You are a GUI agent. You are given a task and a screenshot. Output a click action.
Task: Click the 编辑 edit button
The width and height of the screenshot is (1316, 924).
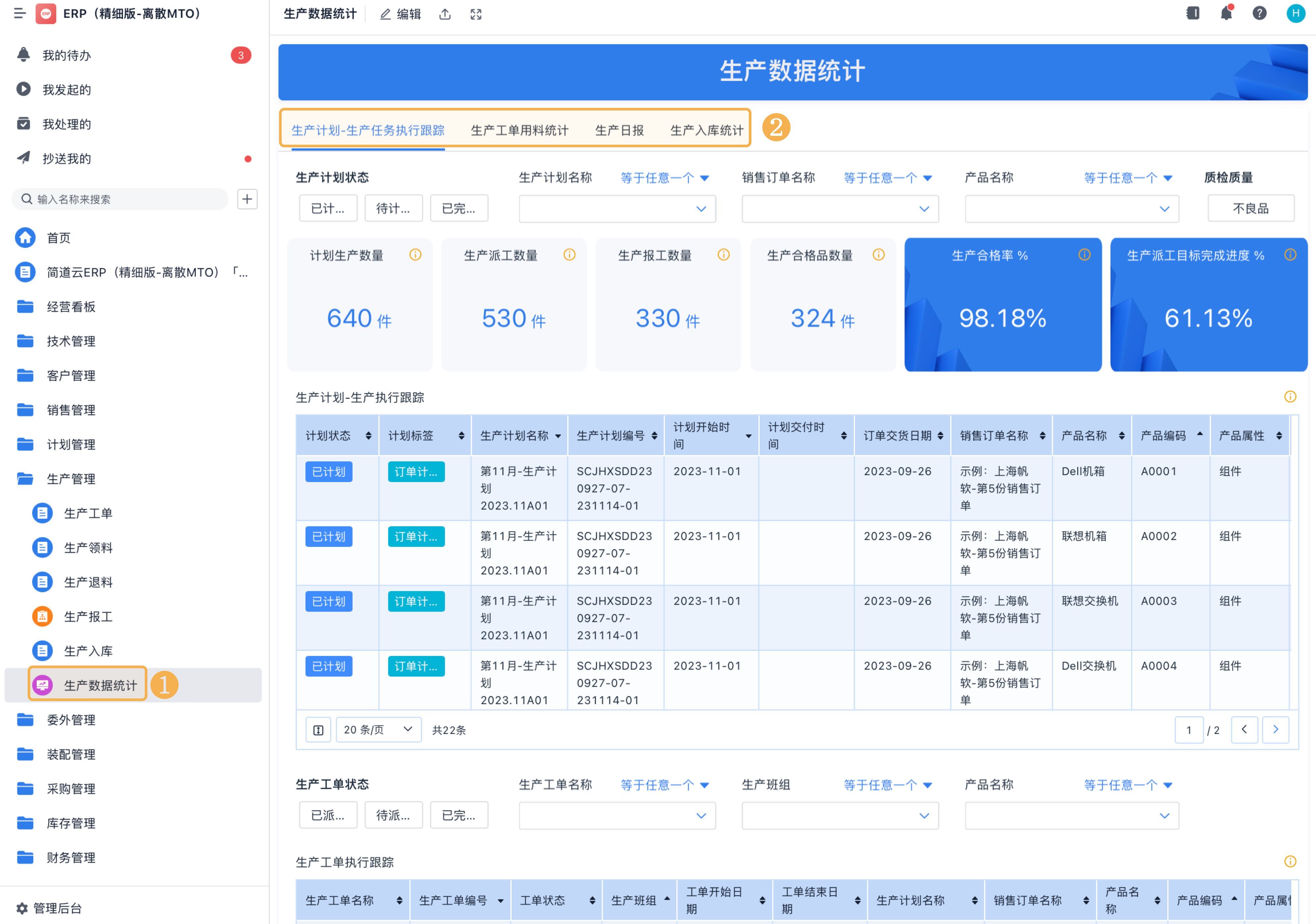[x=401, y=14]
